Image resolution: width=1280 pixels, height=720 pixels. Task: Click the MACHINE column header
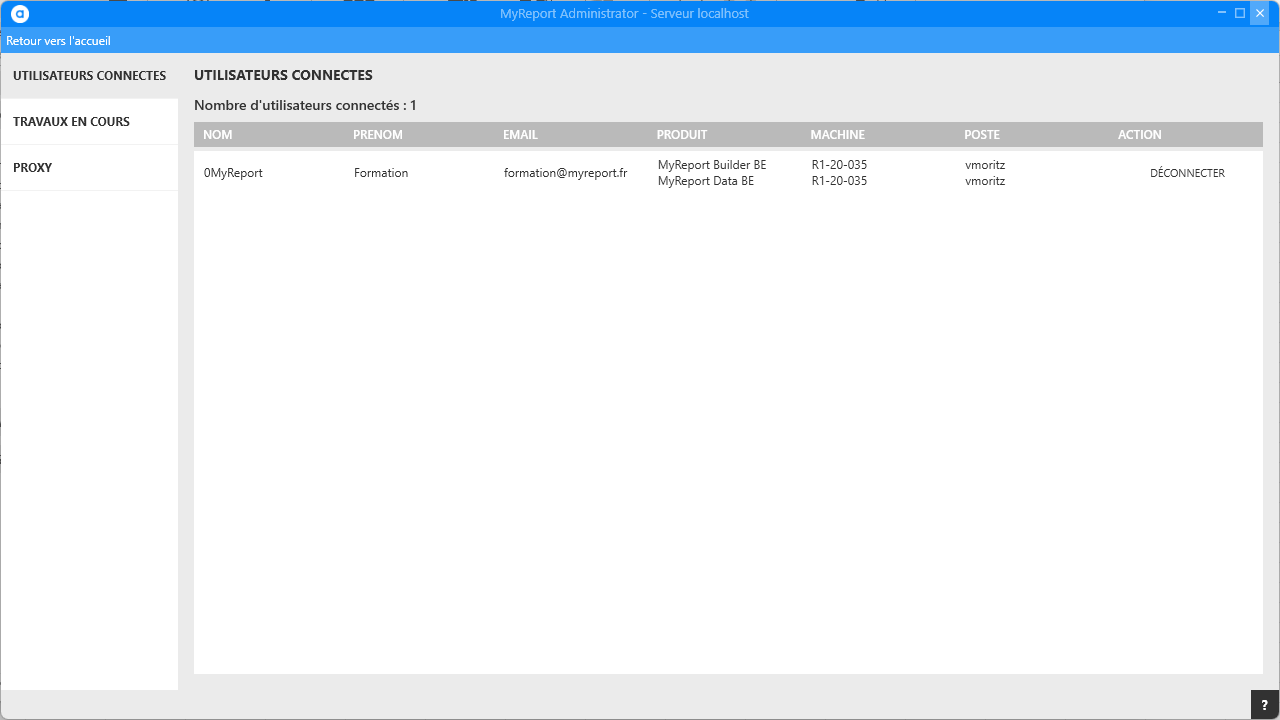tap(837, 135)
